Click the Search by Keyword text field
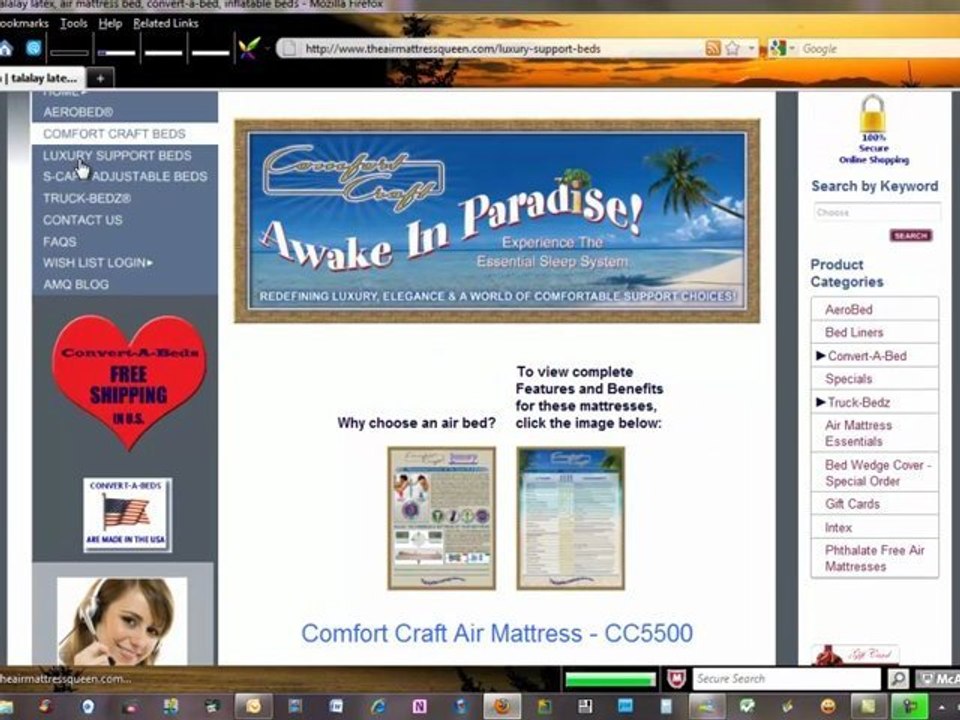Viewport: 960px width, 720px height. pos(877,212)
